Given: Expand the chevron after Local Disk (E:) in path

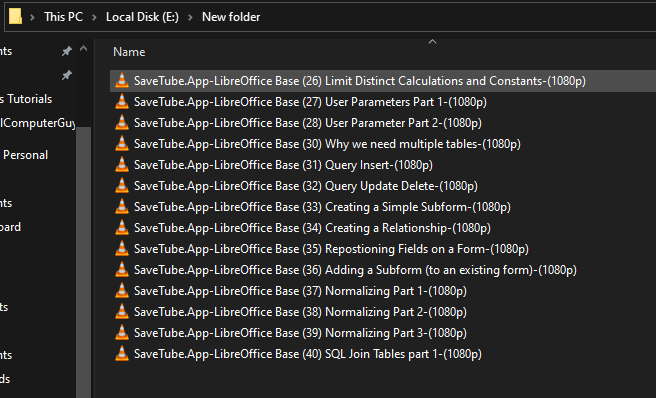Looking at the screenshot, I should click(x=190, y=17).
